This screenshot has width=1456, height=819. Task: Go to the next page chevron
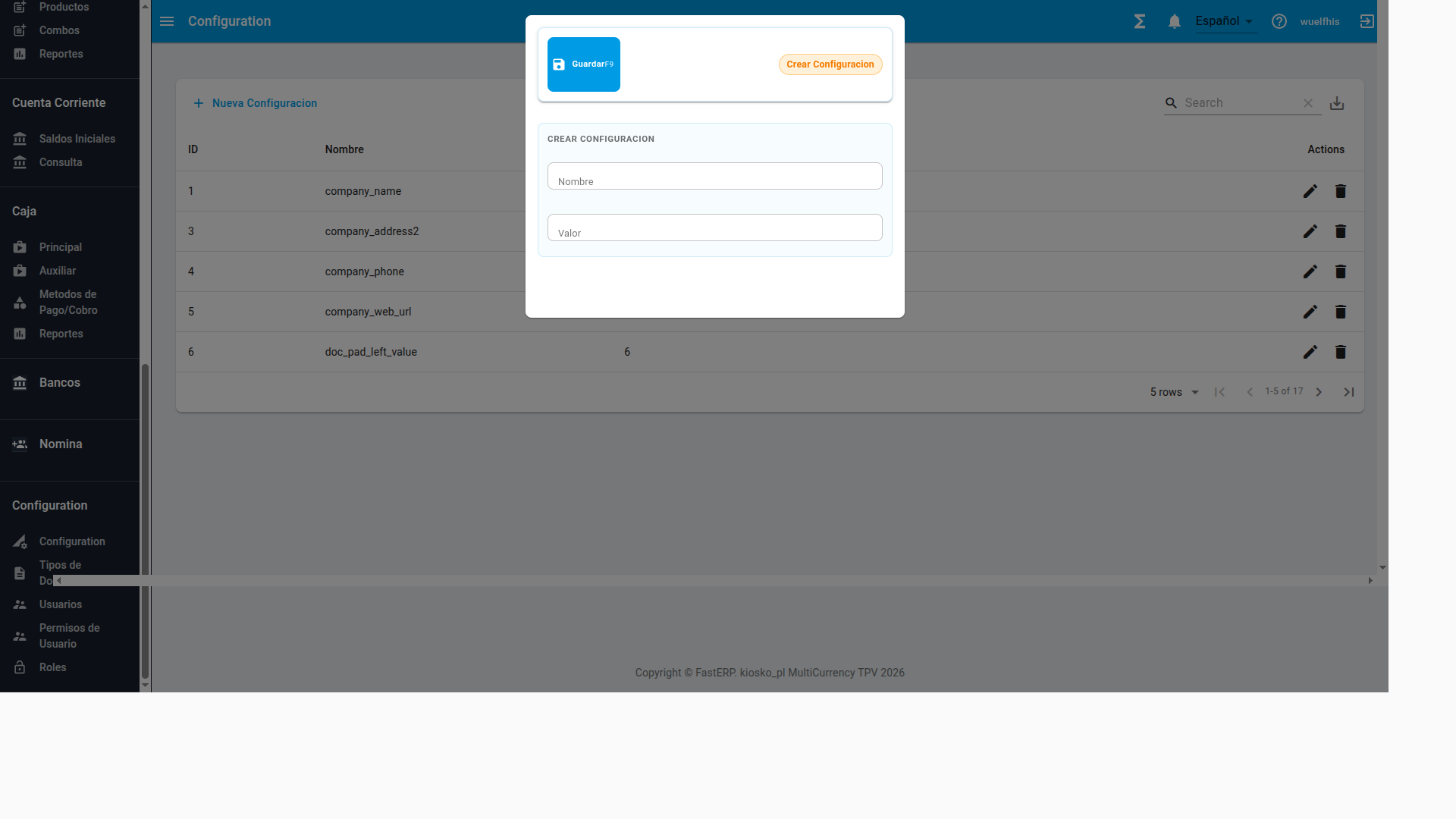pyautogui.click(x=1319, y=392)
